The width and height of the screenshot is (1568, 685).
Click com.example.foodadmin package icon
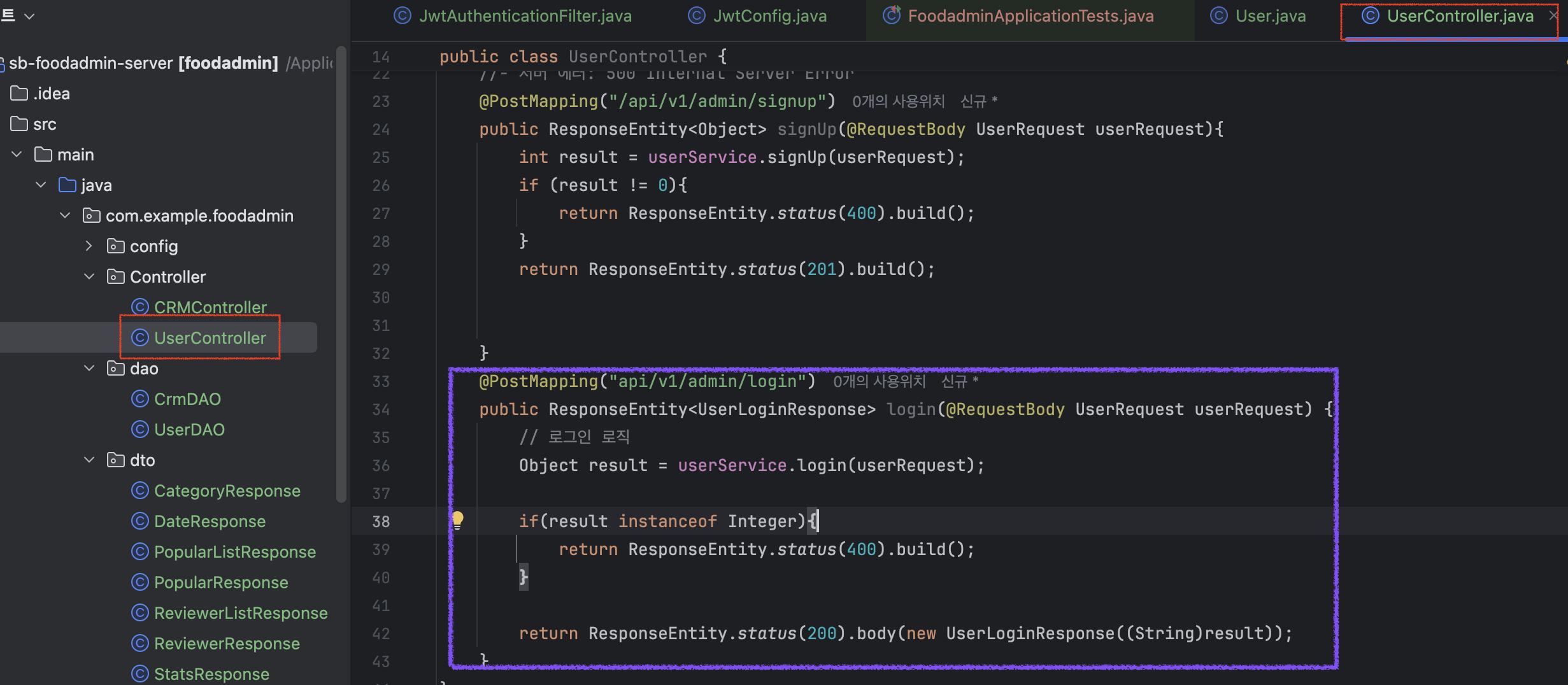[x=92, y=216]
